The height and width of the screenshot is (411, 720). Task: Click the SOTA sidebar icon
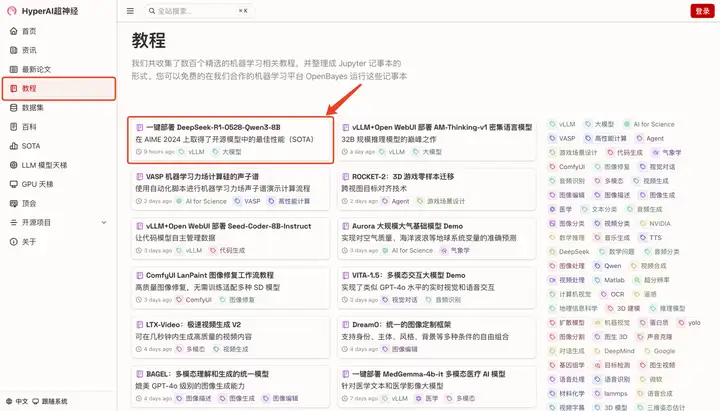pyautogui.click(x=14, y=146)
